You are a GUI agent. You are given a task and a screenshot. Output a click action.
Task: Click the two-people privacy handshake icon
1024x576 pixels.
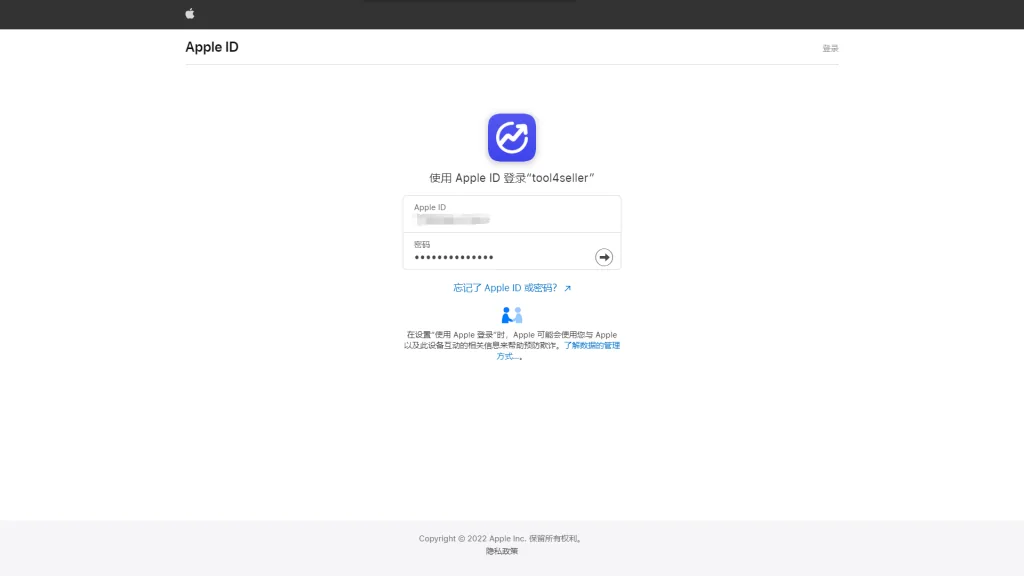pyautogui.click(x=511, y=315)
